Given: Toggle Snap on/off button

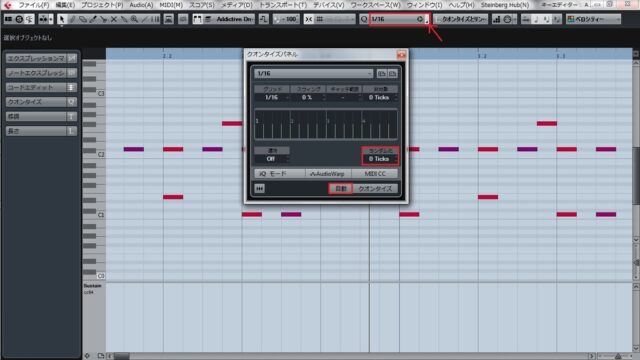Looking at the screenshot, I should (309, 19).
